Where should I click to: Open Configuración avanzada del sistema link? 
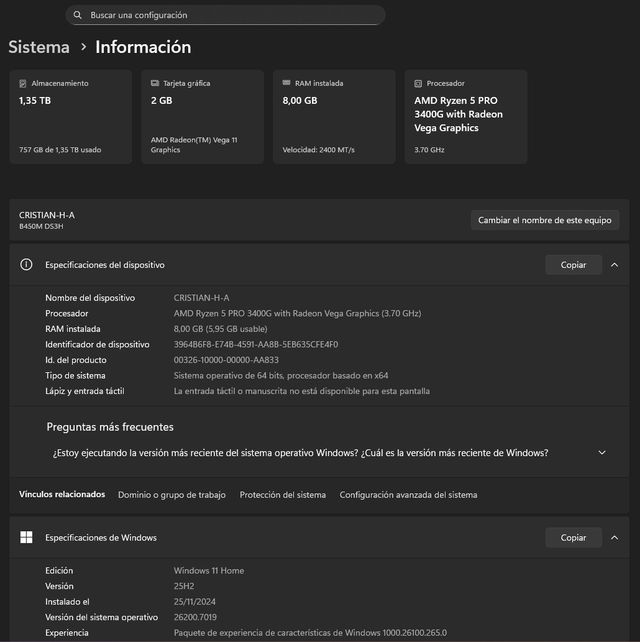408,495
